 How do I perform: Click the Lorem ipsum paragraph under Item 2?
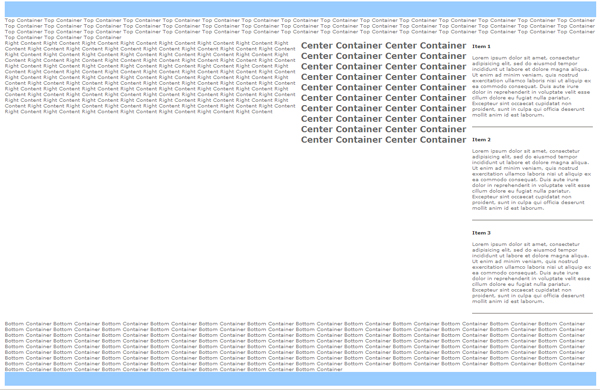coord(532,179)
